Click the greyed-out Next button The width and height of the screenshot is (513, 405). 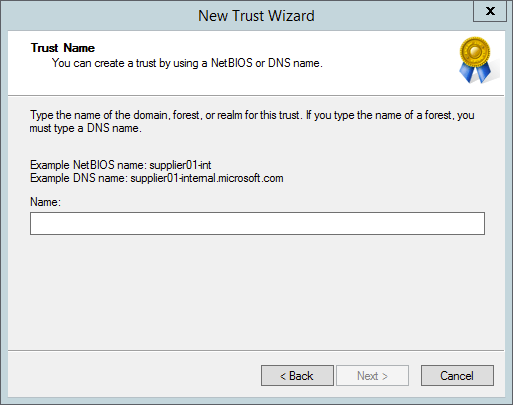tap(372, 375)
